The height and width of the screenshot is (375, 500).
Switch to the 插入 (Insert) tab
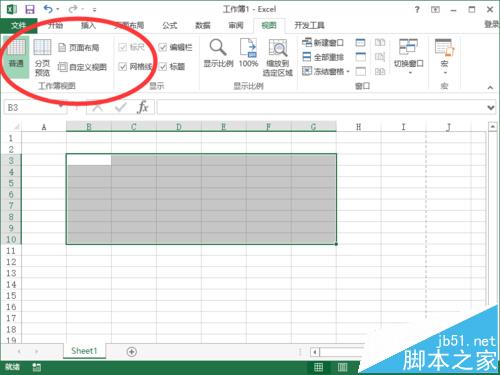tap(88, 25)
